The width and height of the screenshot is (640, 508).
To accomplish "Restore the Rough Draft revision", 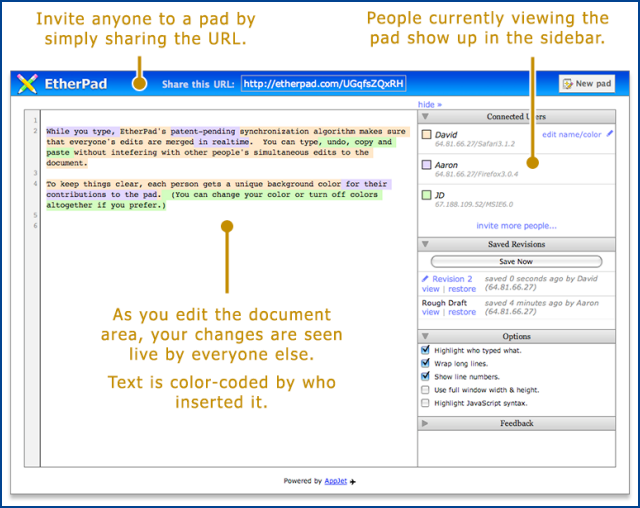I will coord(462,312).
